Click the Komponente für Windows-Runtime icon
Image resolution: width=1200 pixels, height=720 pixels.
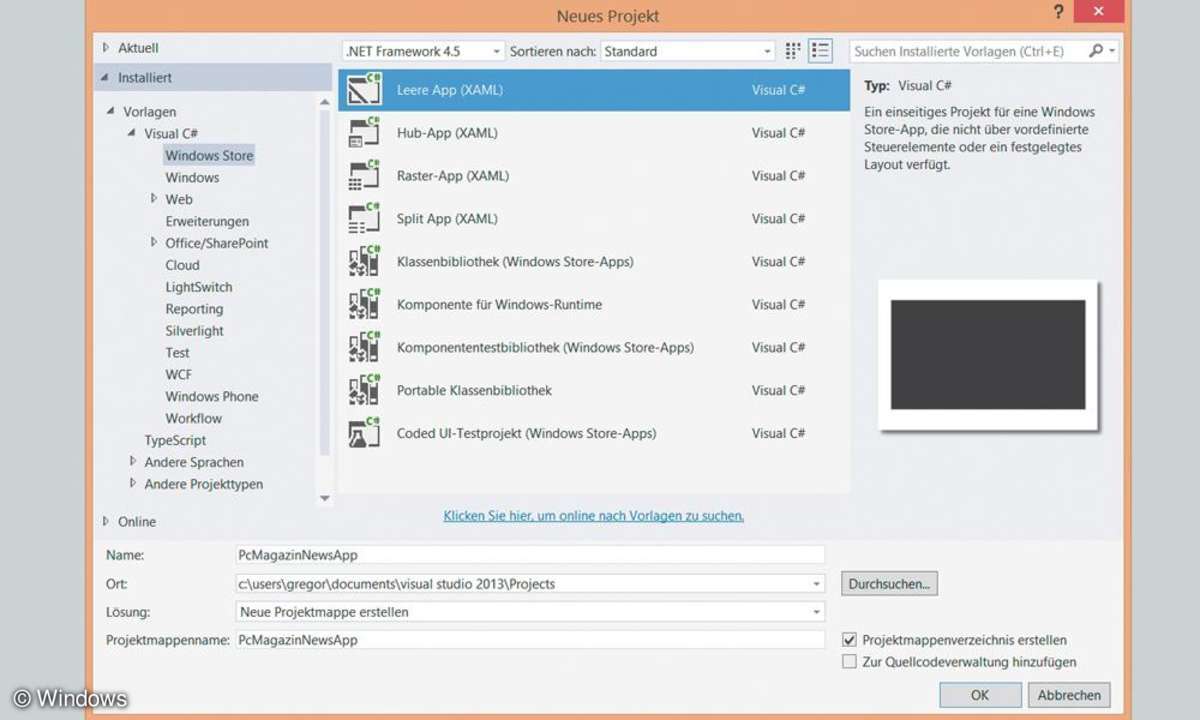coord(364,304)
